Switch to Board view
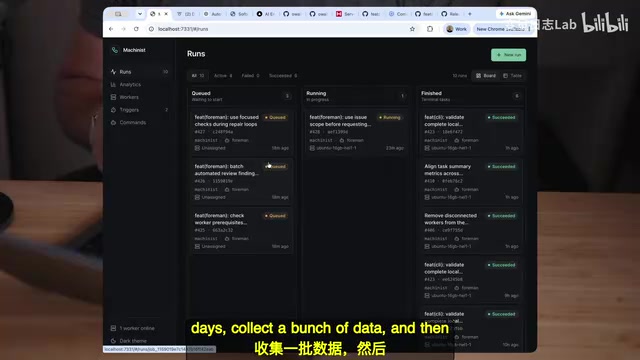 pyautogui.click(x=486, y=76)
